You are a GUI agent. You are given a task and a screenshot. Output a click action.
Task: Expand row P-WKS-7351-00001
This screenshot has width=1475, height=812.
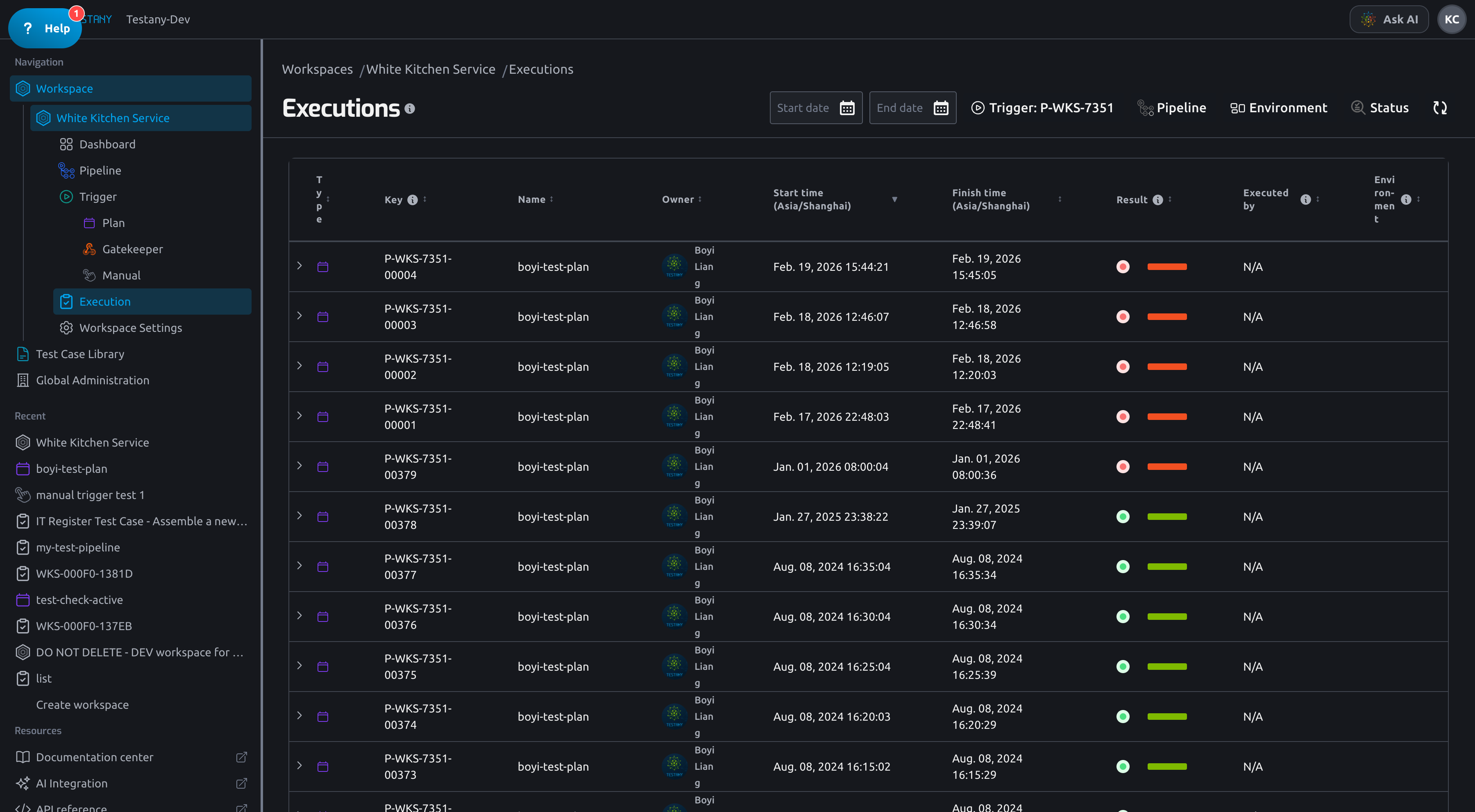click(300, 416)
